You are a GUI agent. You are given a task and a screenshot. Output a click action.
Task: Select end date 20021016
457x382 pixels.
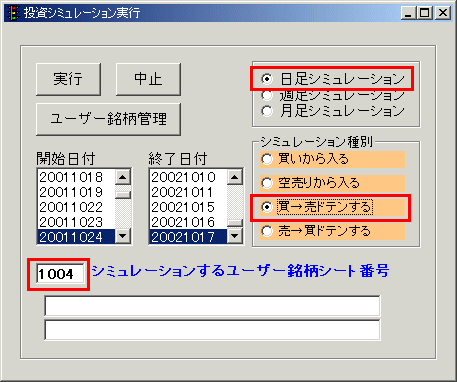click(x=188, y=222)
